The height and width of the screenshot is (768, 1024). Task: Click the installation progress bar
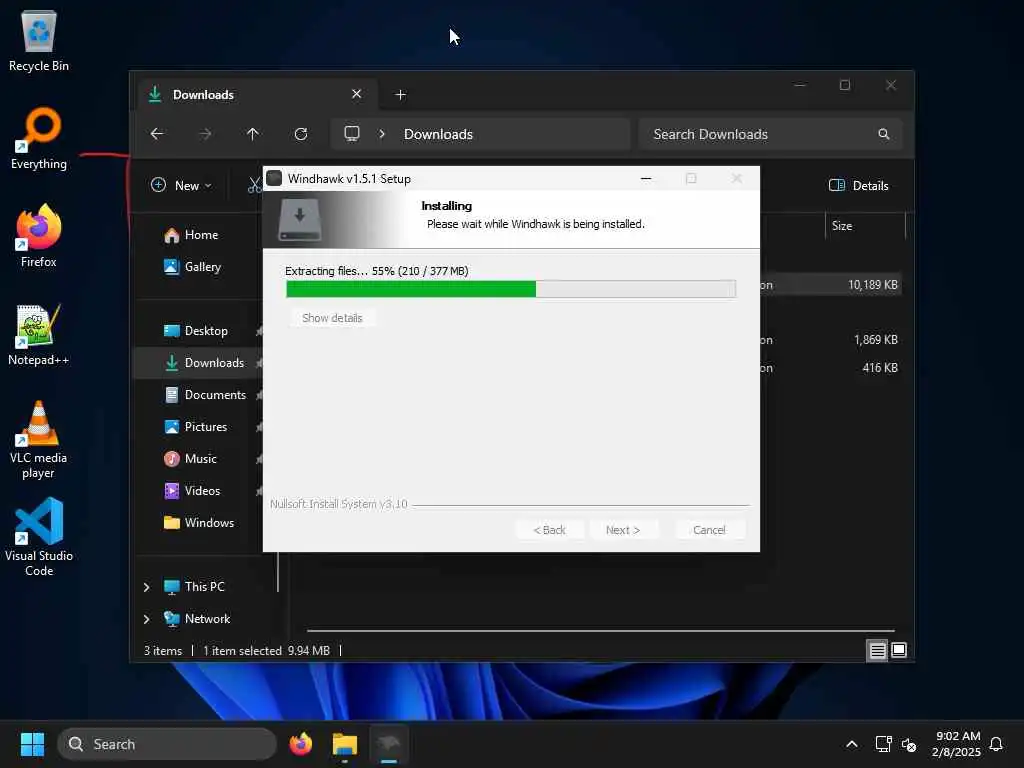[x=511, y=289]
